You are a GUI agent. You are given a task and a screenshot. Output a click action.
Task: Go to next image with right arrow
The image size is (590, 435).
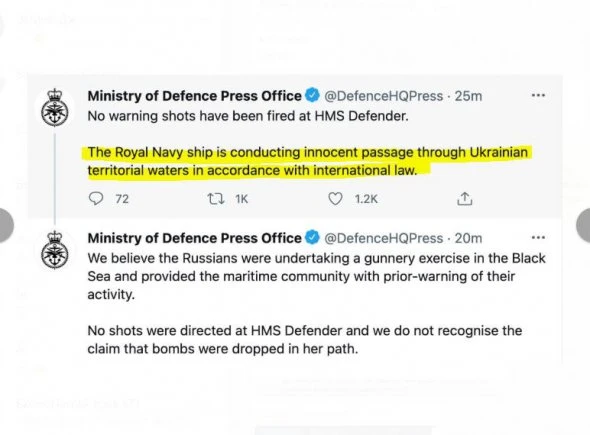(583, 225)
